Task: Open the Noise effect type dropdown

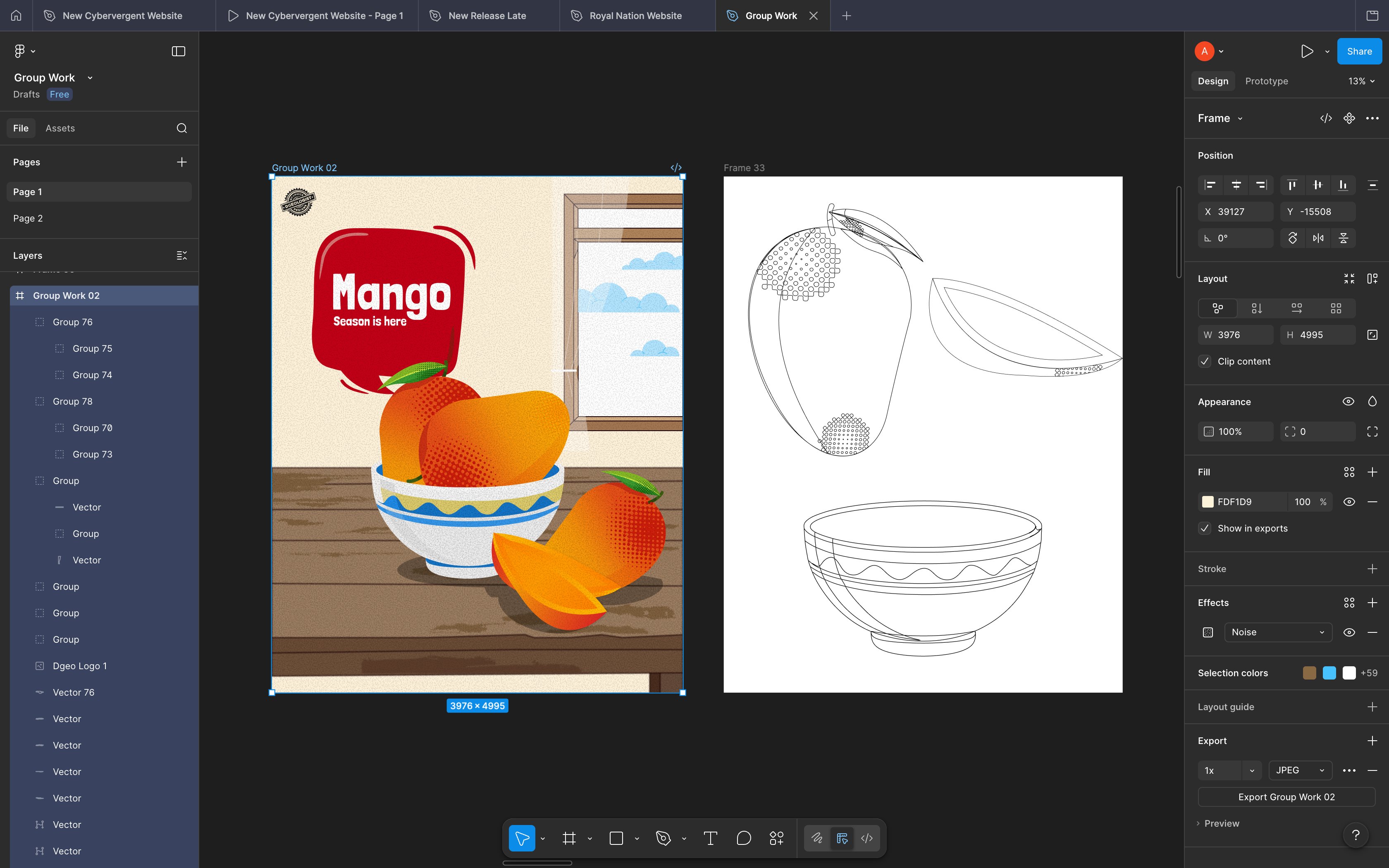Action: click(x=1278, y=632)
